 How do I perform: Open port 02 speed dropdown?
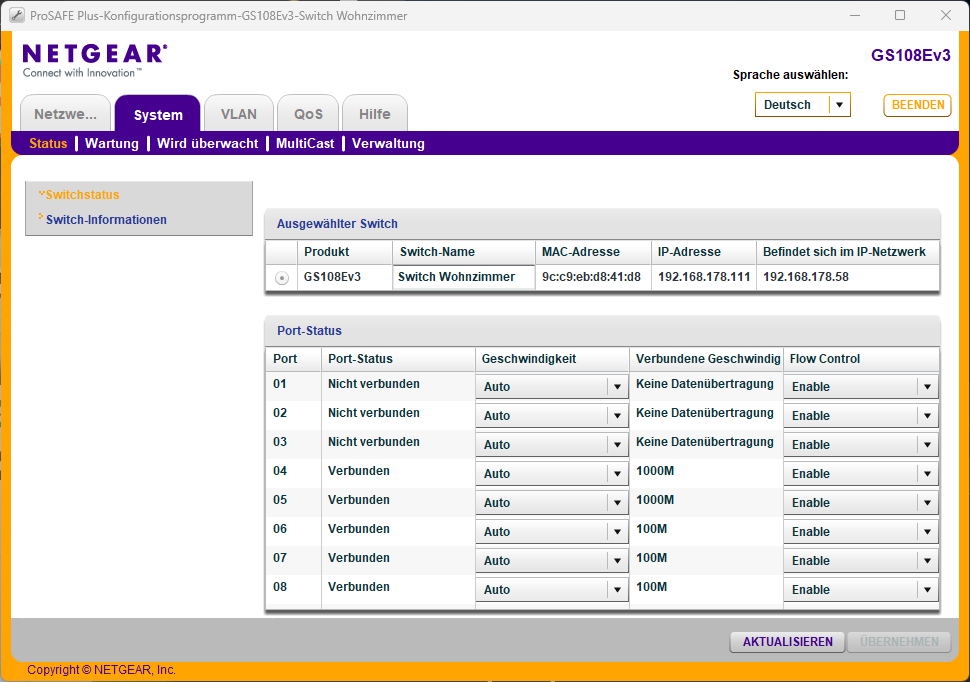(x=552, y=416)
